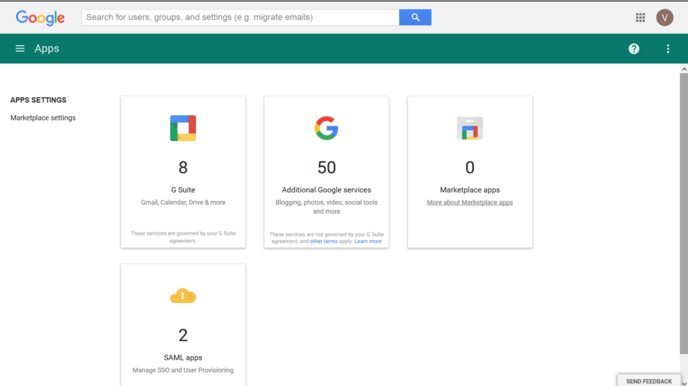This screenshot has height=386, width=688.
Task: Click the number 2 SAML apps count
Action: pos(183,336)
